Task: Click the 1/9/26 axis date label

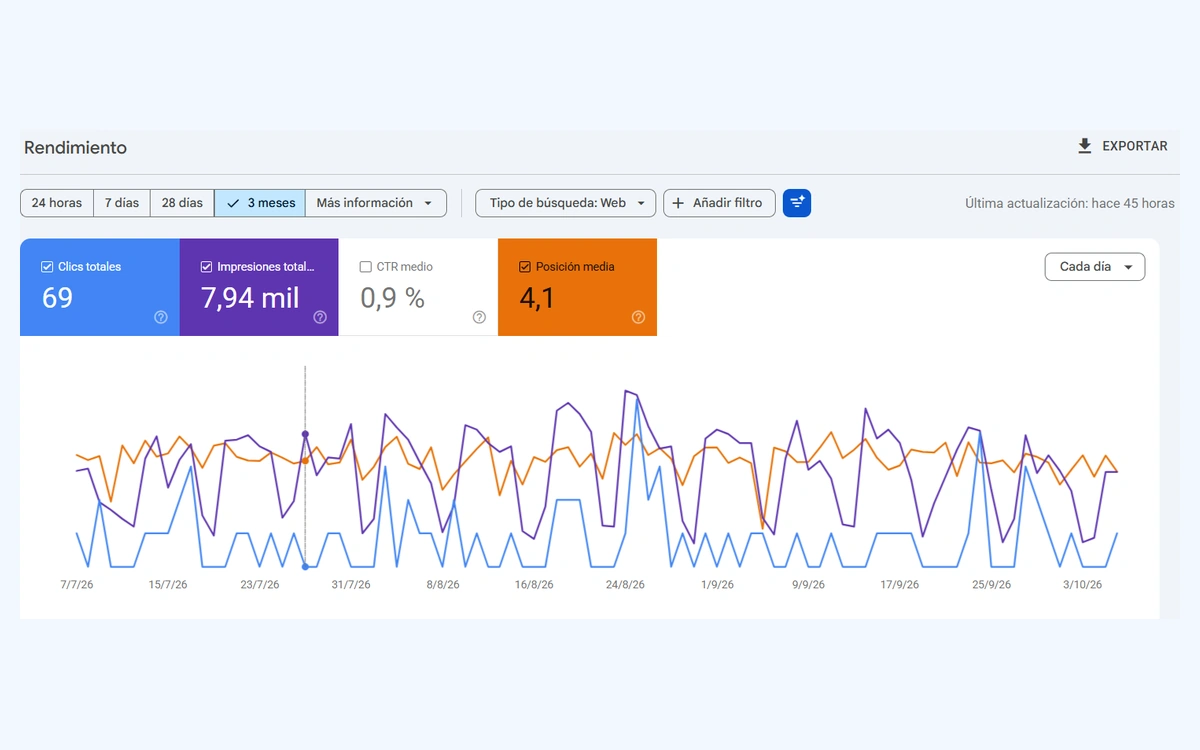Action: click(717, 585)
